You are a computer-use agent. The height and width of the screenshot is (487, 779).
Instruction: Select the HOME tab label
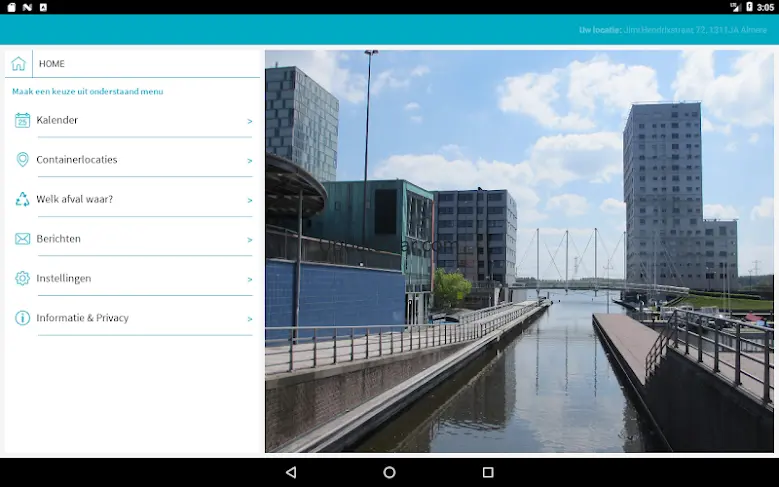tap(52, 64)
